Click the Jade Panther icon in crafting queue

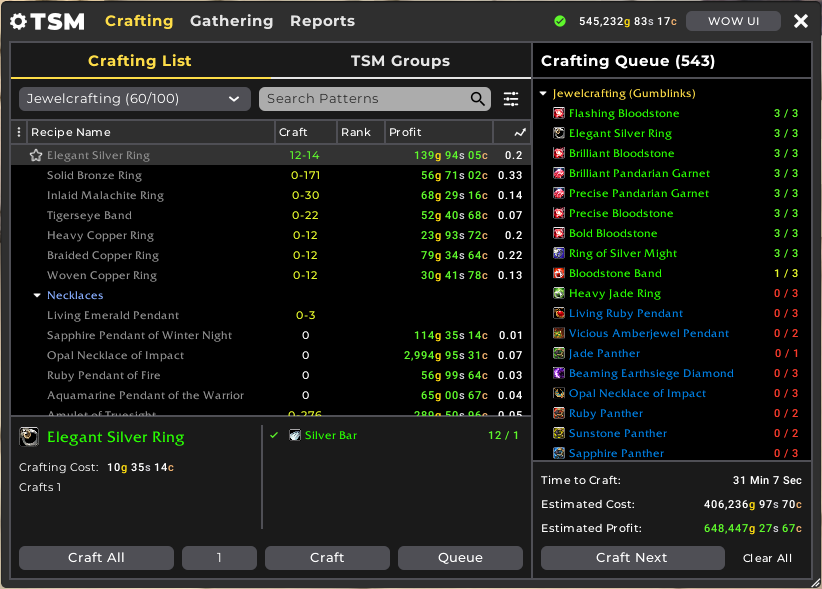tap(559, 354)
